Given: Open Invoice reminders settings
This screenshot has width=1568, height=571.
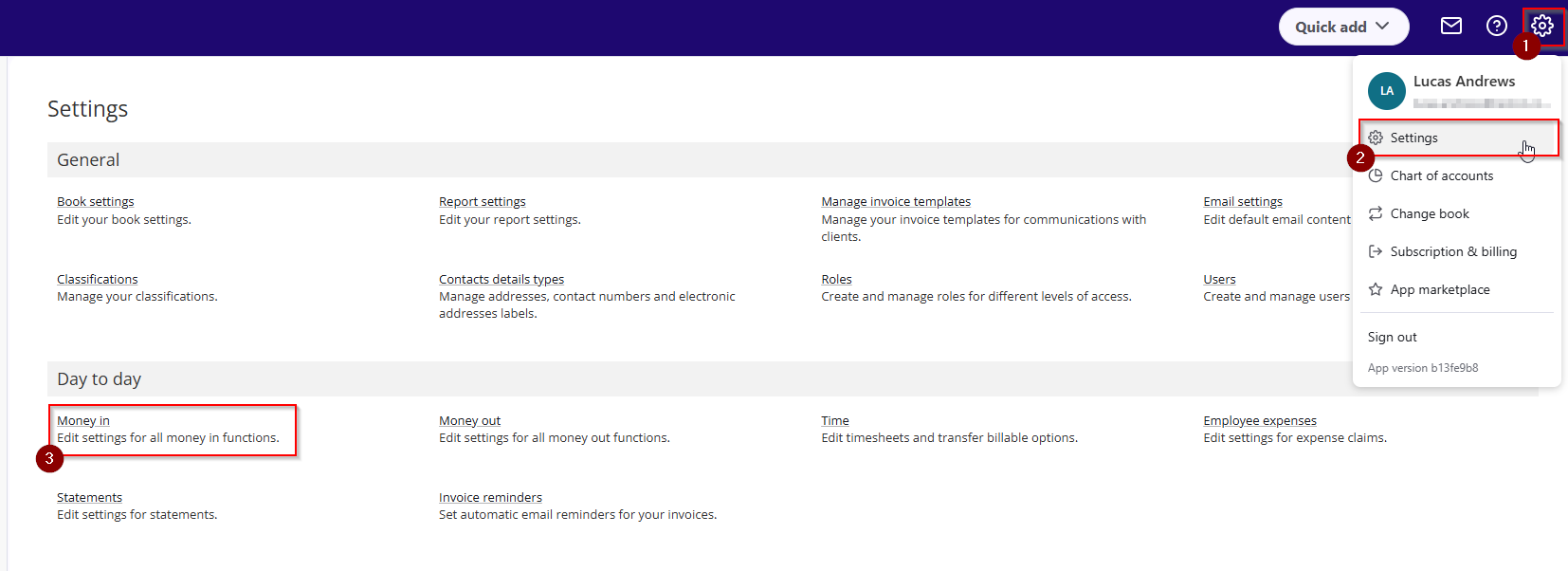Looking at the screenshot, I should click(490, 497).
